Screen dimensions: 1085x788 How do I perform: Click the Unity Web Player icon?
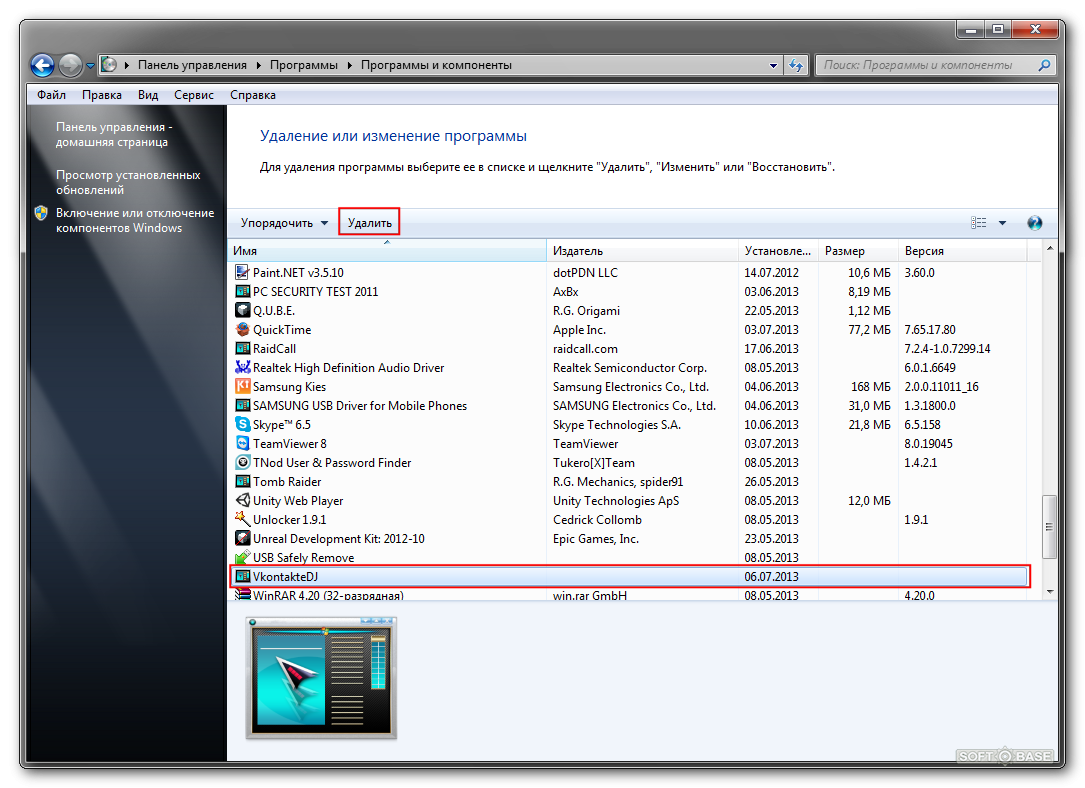[242, 500]
